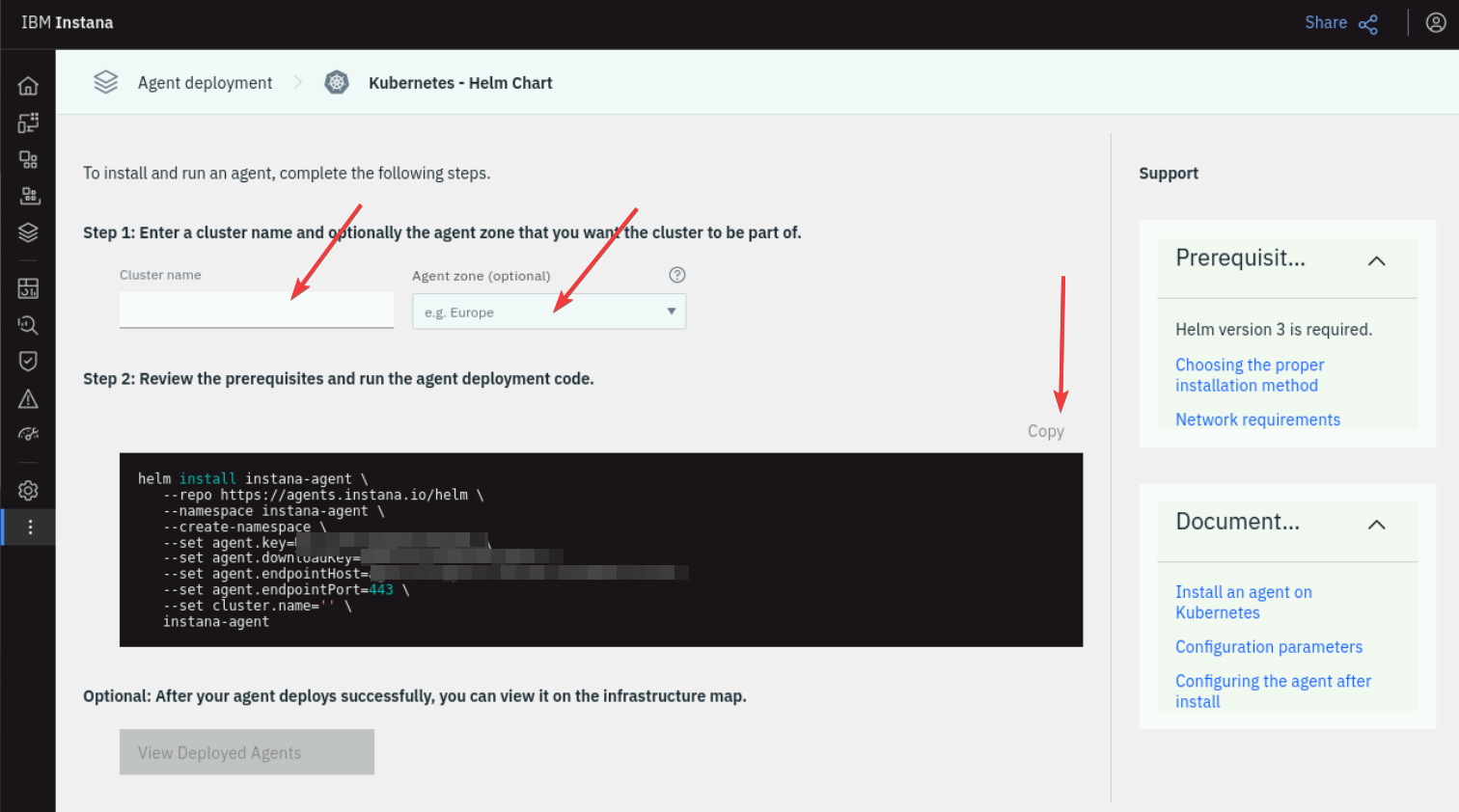Click the Support heading
This screenshot has width=1459, height=812.
(x=1169, y=174)
